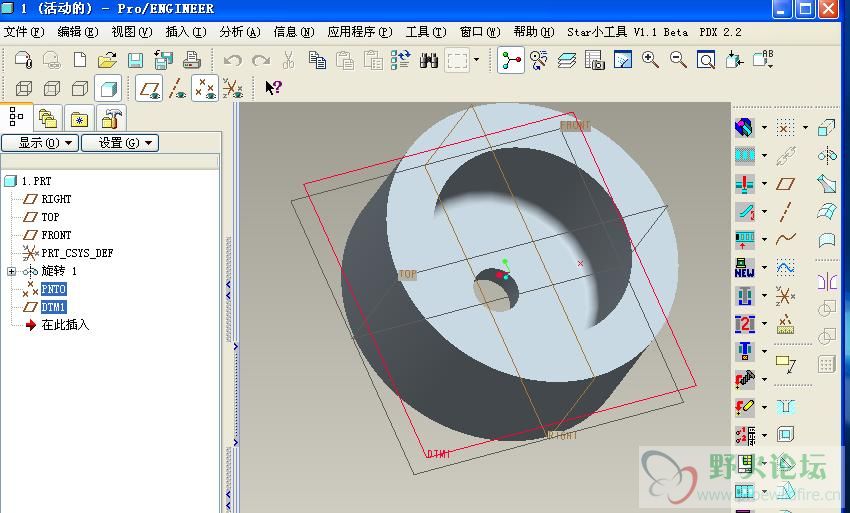This screenshot has width=850, height=513.
Task: Click the Reorient view icon
Action: tap(539, 60)
